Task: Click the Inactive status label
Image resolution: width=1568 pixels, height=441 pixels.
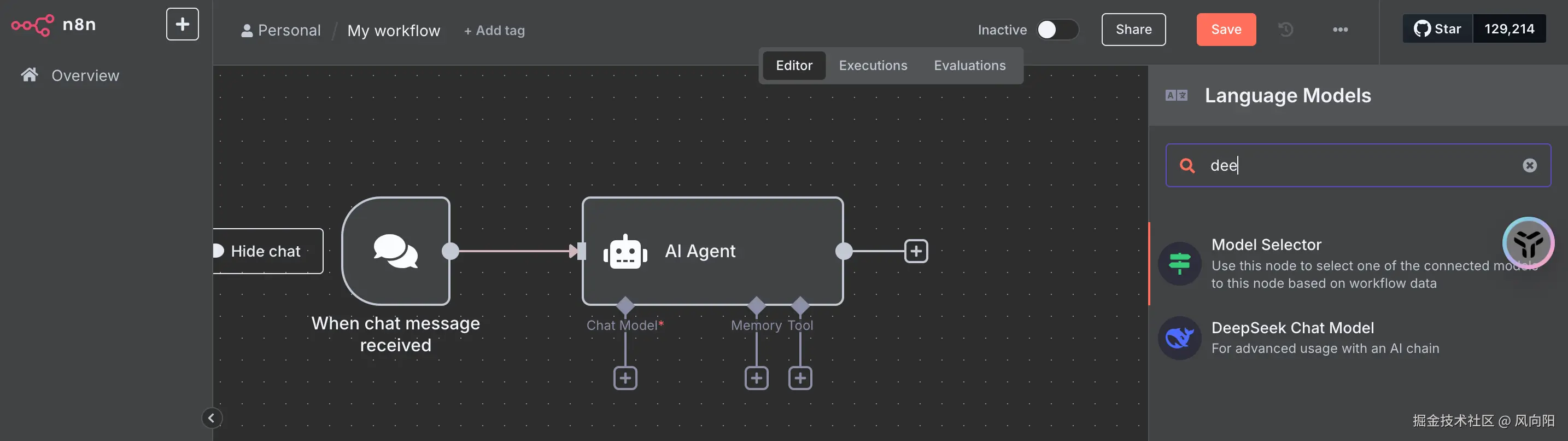Action: pyautogui.click(x=1002, y=30)
